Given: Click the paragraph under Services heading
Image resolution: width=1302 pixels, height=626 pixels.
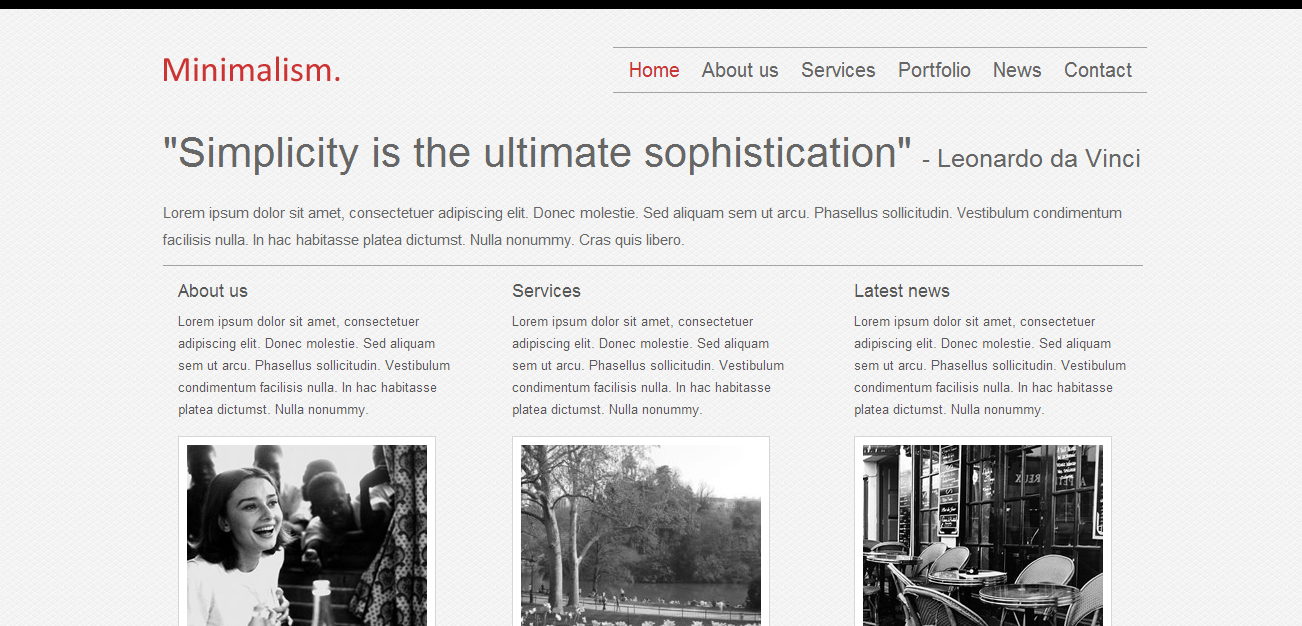Looking at the screenshot, I should point(649,366).
